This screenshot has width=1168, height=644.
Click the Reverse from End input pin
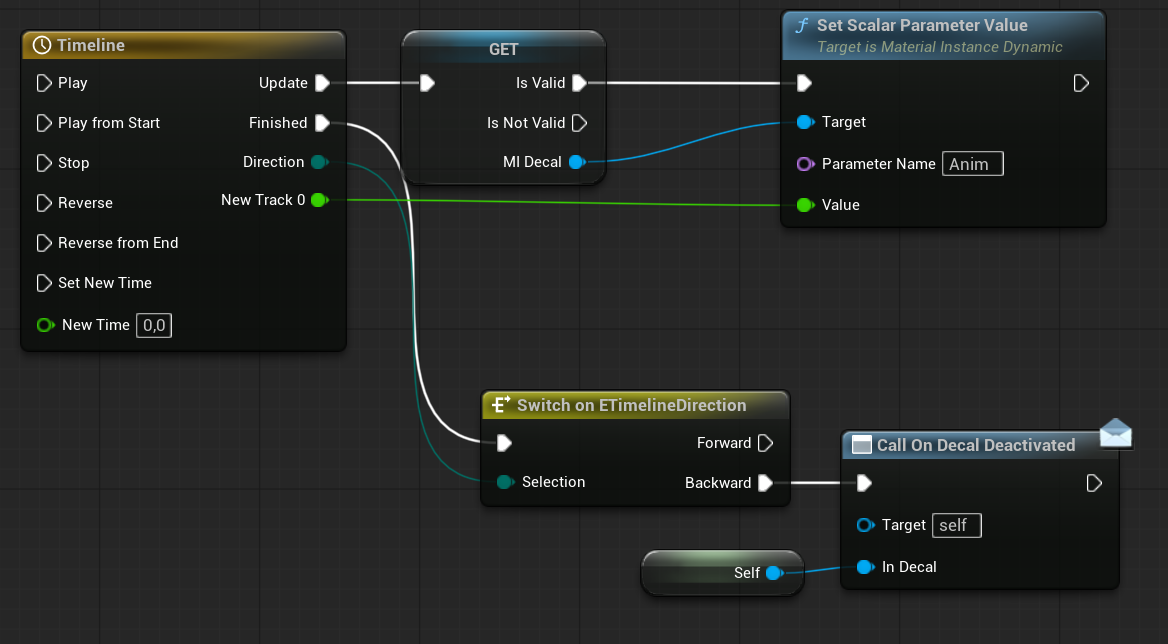click(x=43, y=243)
